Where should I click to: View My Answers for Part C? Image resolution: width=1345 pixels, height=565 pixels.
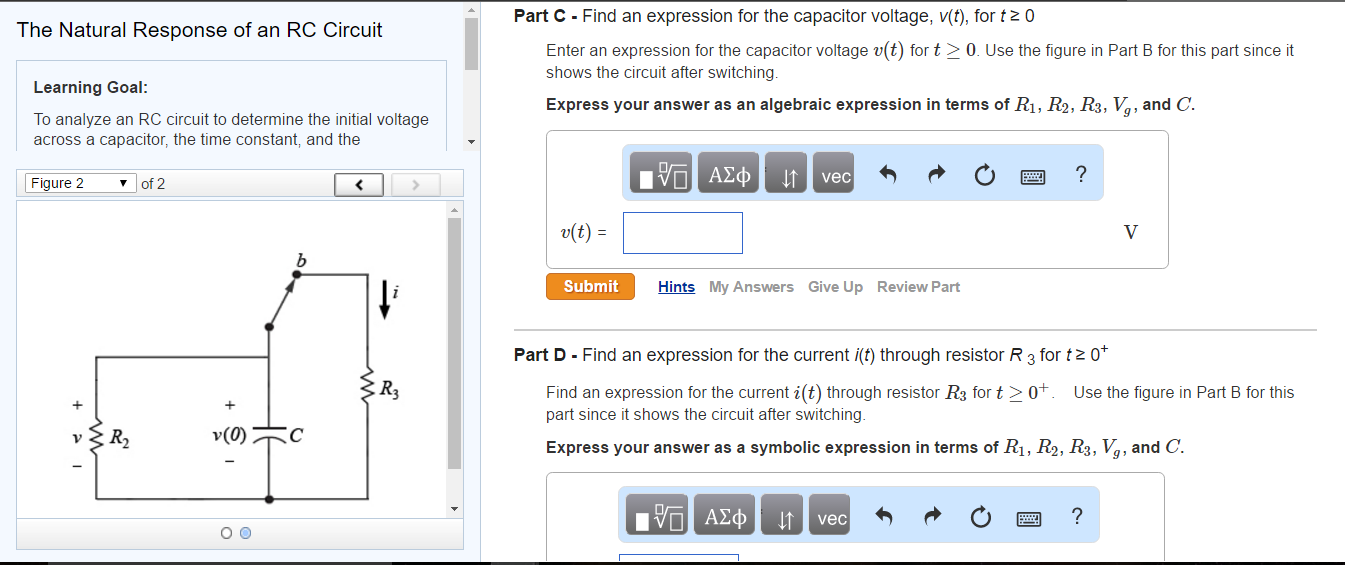point(751,287)
